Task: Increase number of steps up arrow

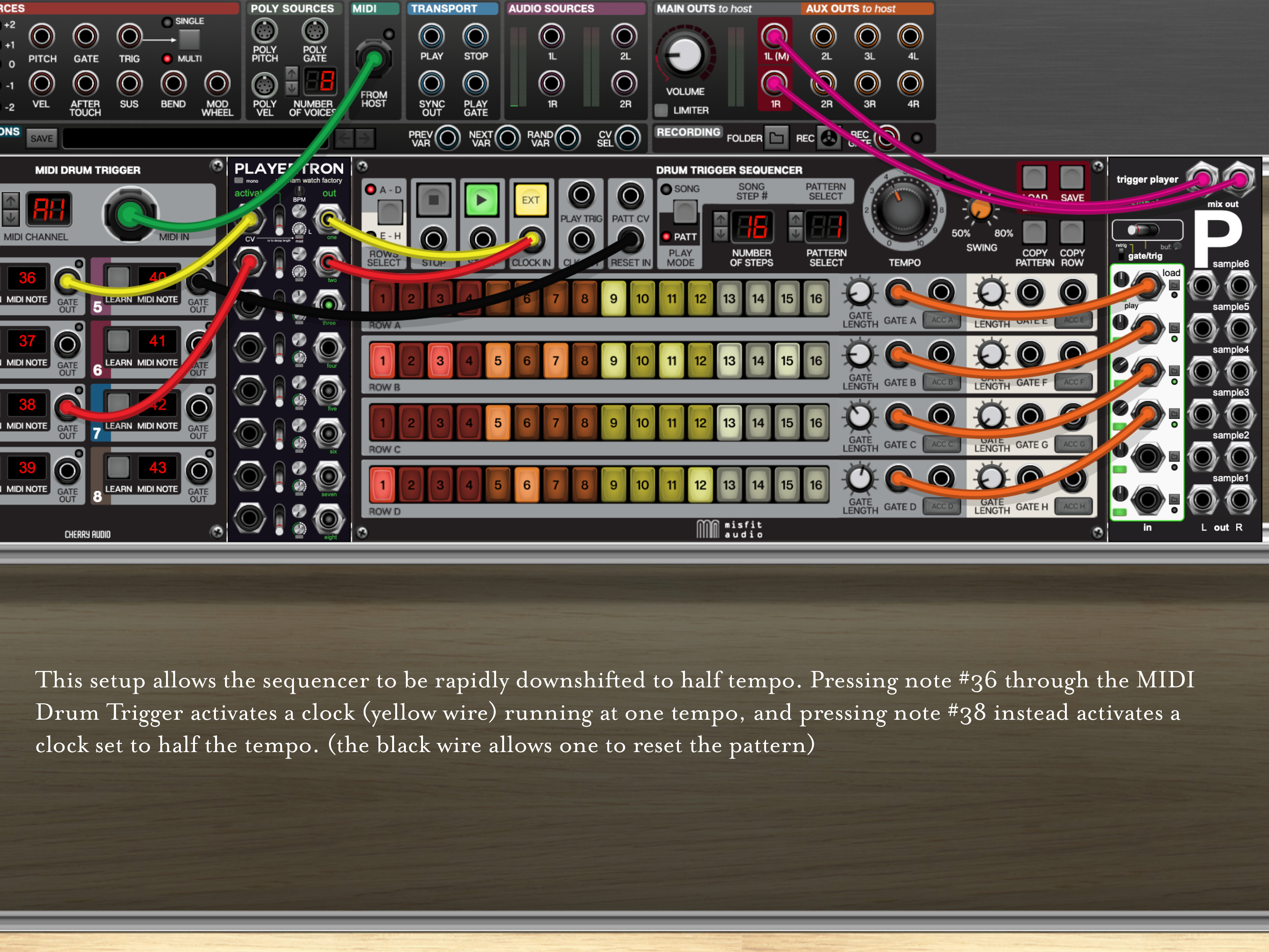Action: (721, 219)
